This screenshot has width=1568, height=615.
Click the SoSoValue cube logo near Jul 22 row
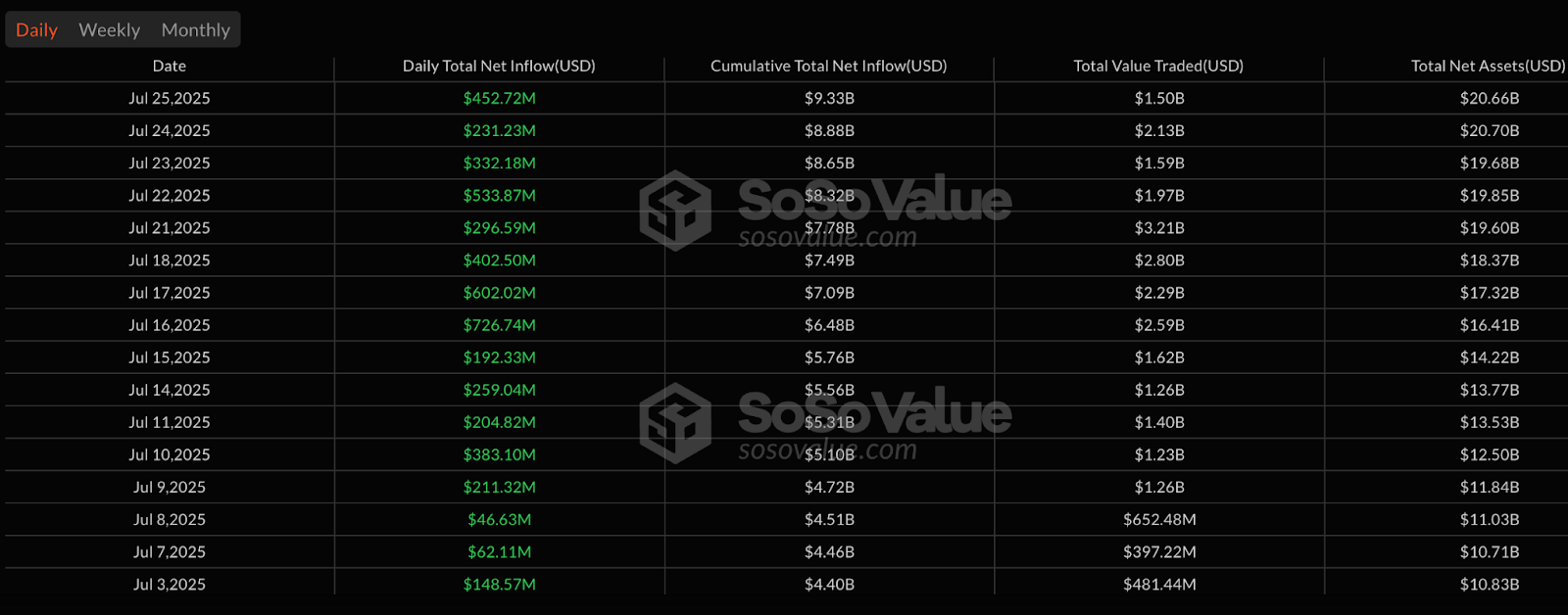(x=675, y=210)
